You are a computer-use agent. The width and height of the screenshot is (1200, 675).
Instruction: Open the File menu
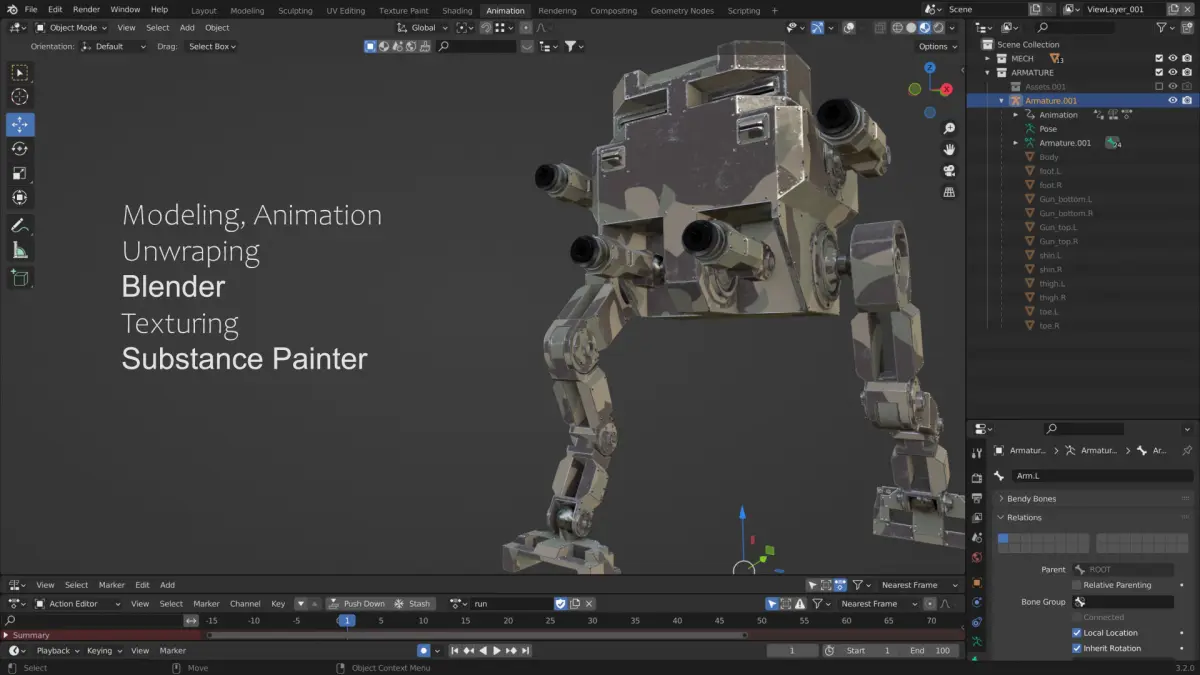(x=31, y=10)
